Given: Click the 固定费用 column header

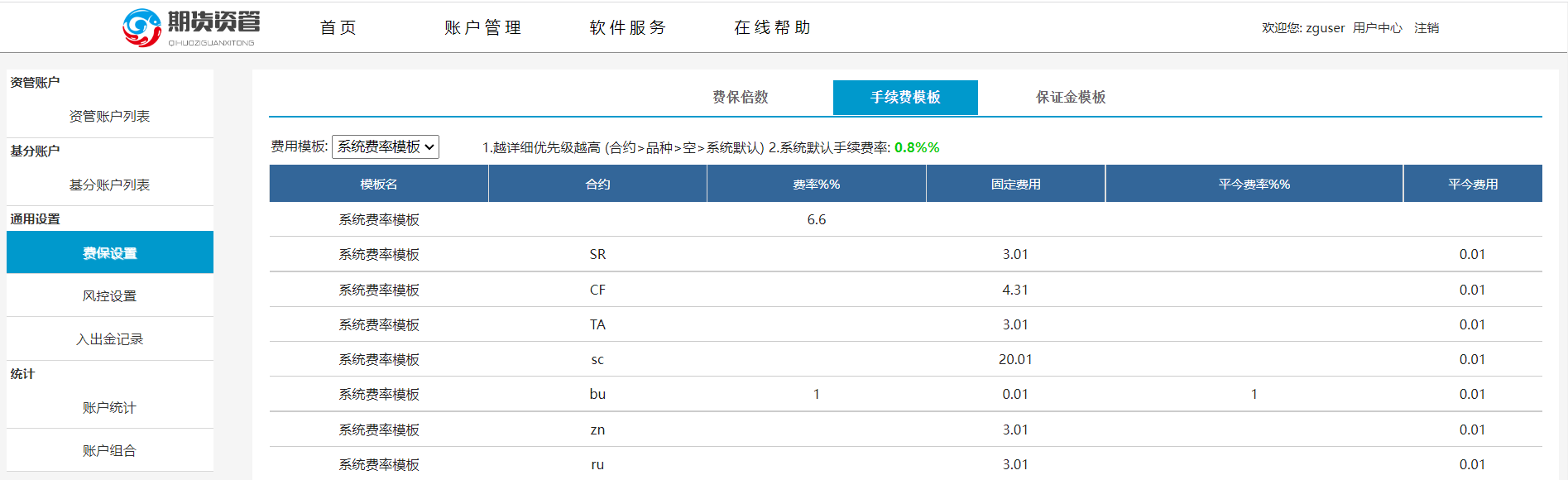Looking at the screenshot, I should point(1015,184).
